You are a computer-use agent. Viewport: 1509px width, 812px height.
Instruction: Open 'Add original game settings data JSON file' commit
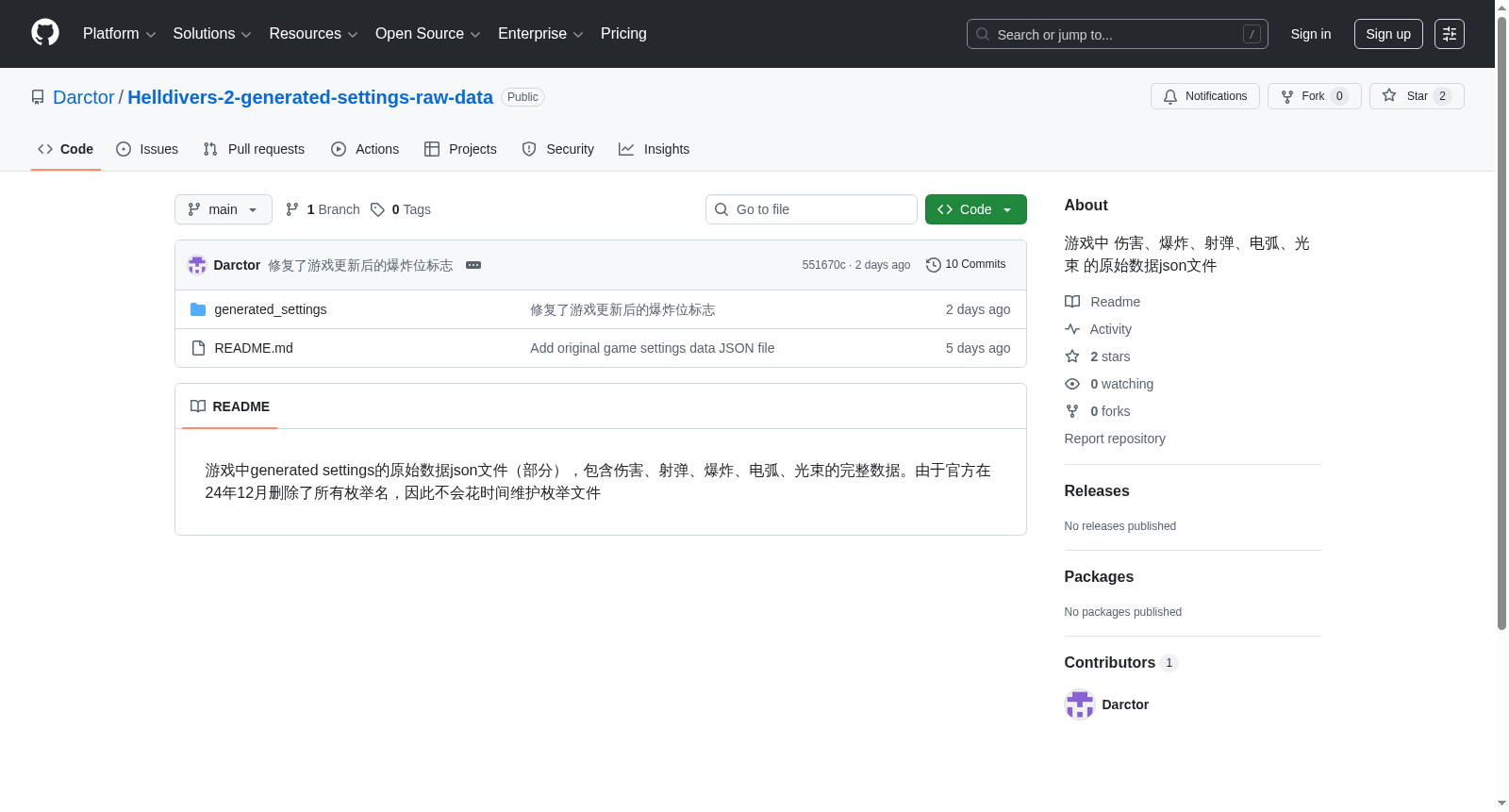(x=653, y=348)
